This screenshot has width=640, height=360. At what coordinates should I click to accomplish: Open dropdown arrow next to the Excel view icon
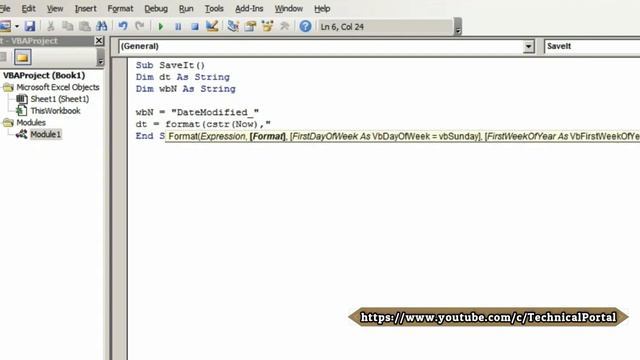coord(17,27)
